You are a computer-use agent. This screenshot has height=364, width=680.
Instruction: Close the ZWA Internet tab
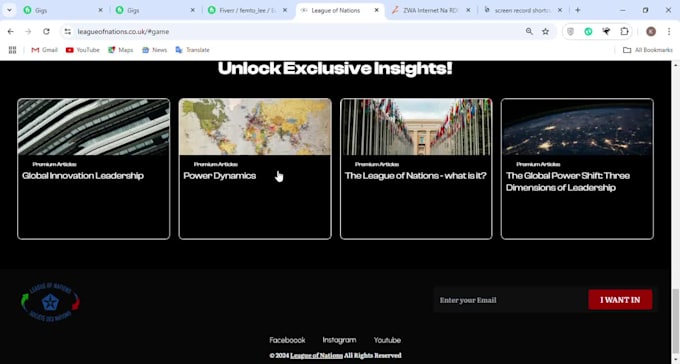(x=468, y=10)
